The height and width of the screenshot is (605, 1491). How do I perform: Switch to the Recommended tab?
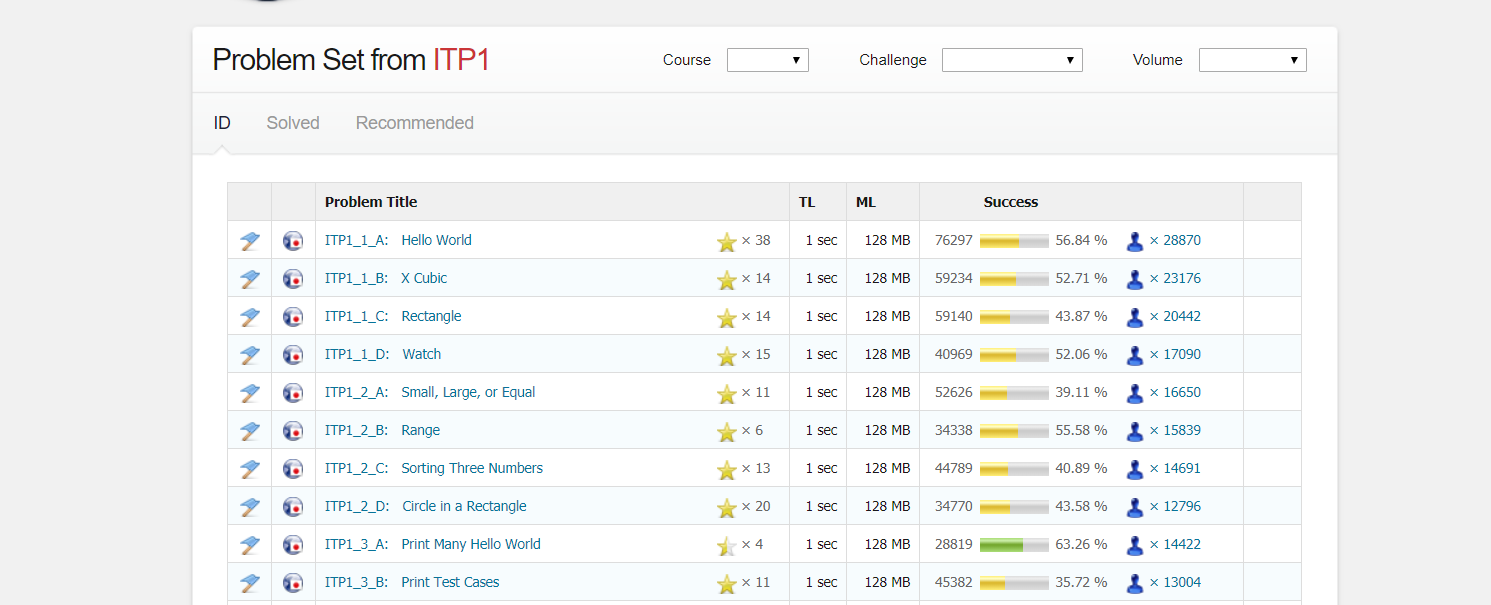tap(415, 123)
